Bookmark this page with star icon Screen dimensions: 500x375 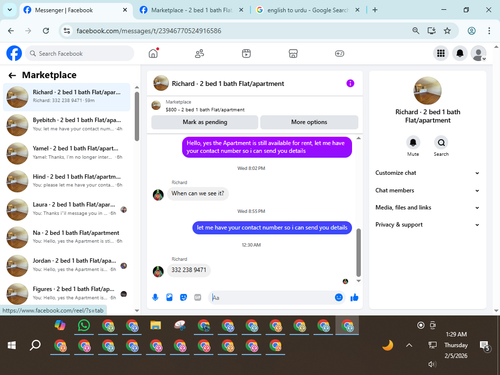pyautogui.click(x=447, y=31)
